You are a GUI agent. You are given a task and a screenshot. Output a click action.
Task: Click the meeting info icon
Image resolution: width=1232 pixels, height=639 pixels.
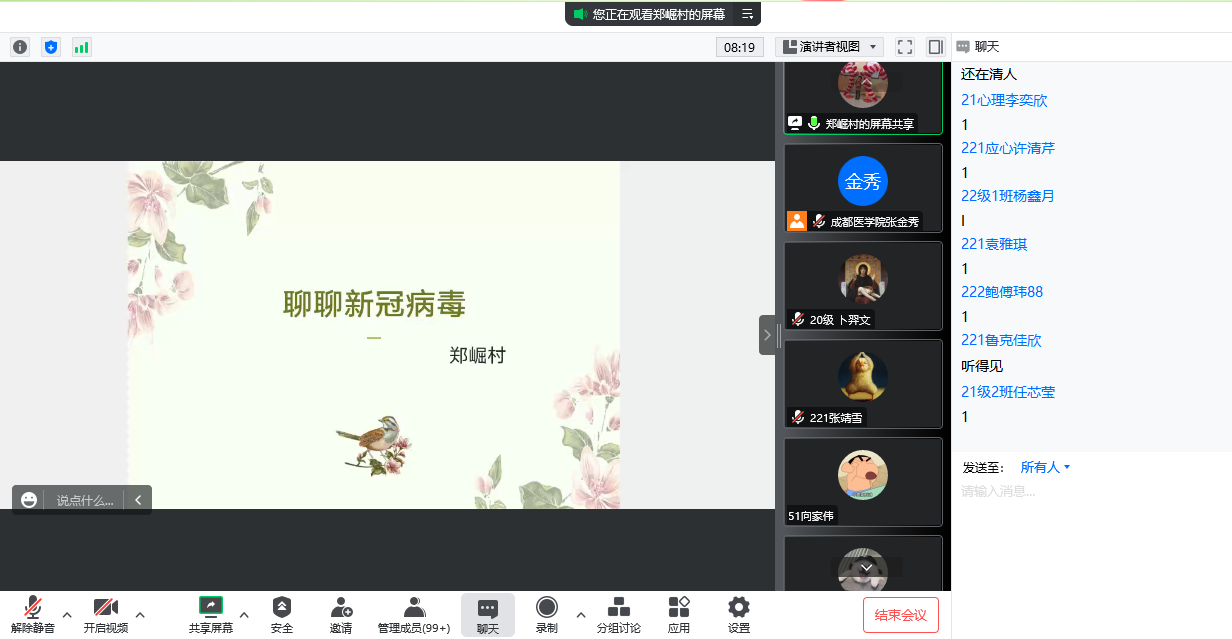pos(20,47)
